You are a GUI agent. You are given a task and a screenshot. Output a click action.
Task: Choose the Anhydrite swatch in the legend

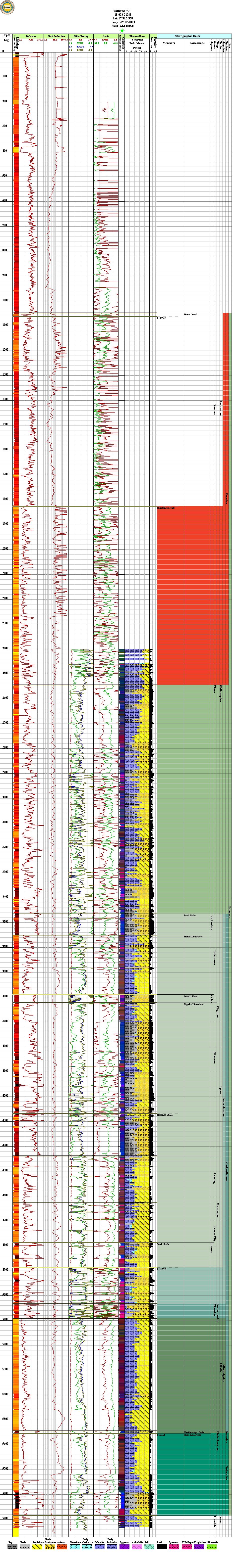point(137,1547)
